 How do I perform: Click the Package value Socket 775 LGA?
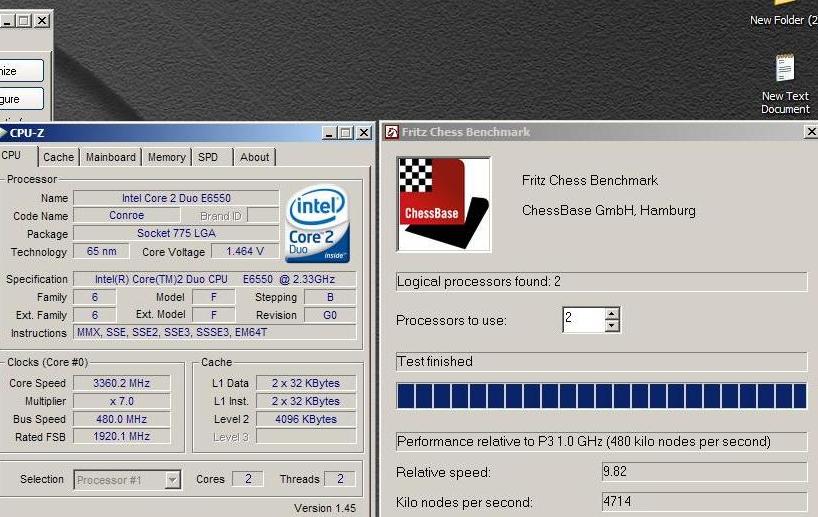tap(176, 233)
